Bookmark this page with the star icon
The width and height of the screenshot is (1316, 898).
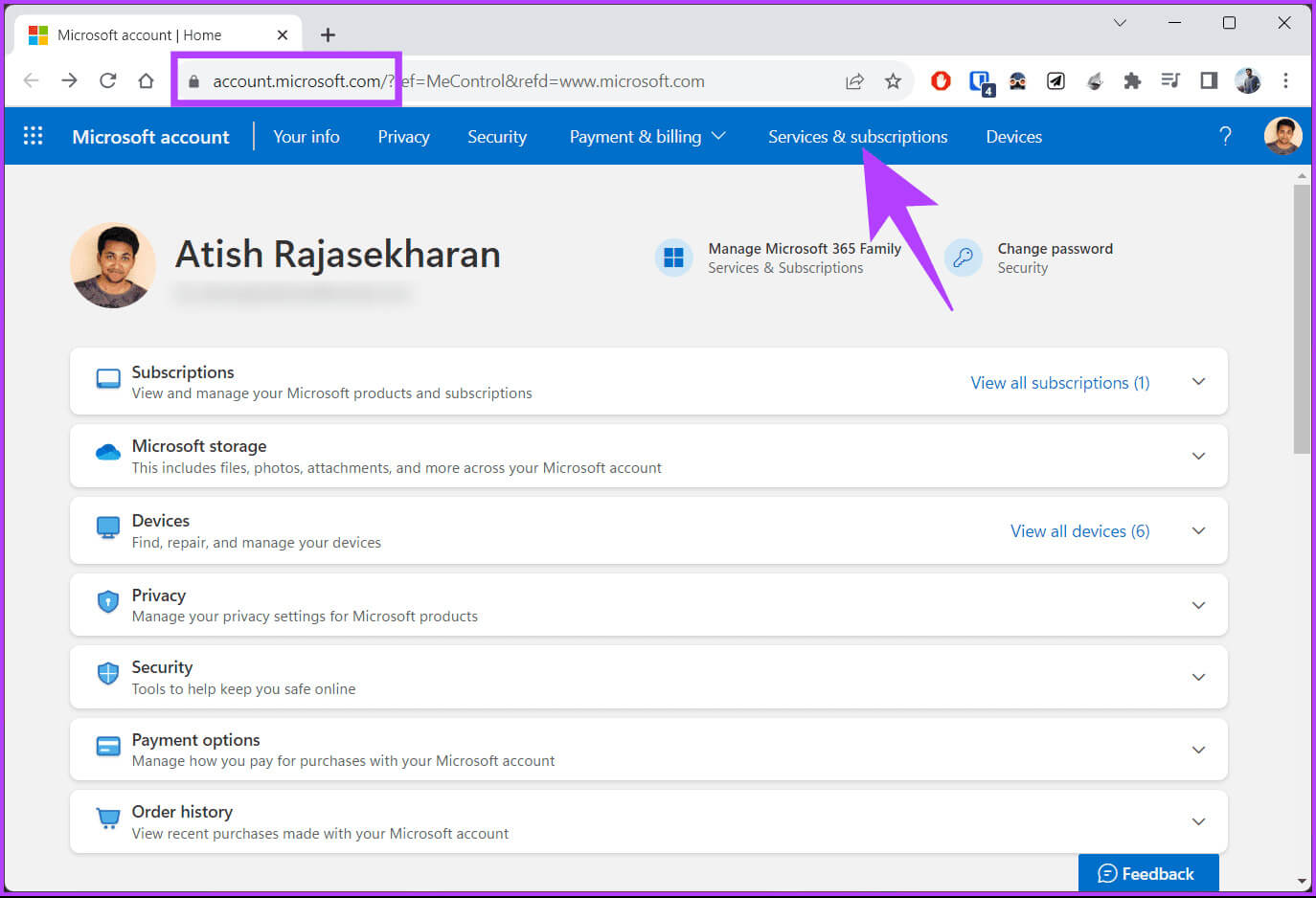click(893, 81)
